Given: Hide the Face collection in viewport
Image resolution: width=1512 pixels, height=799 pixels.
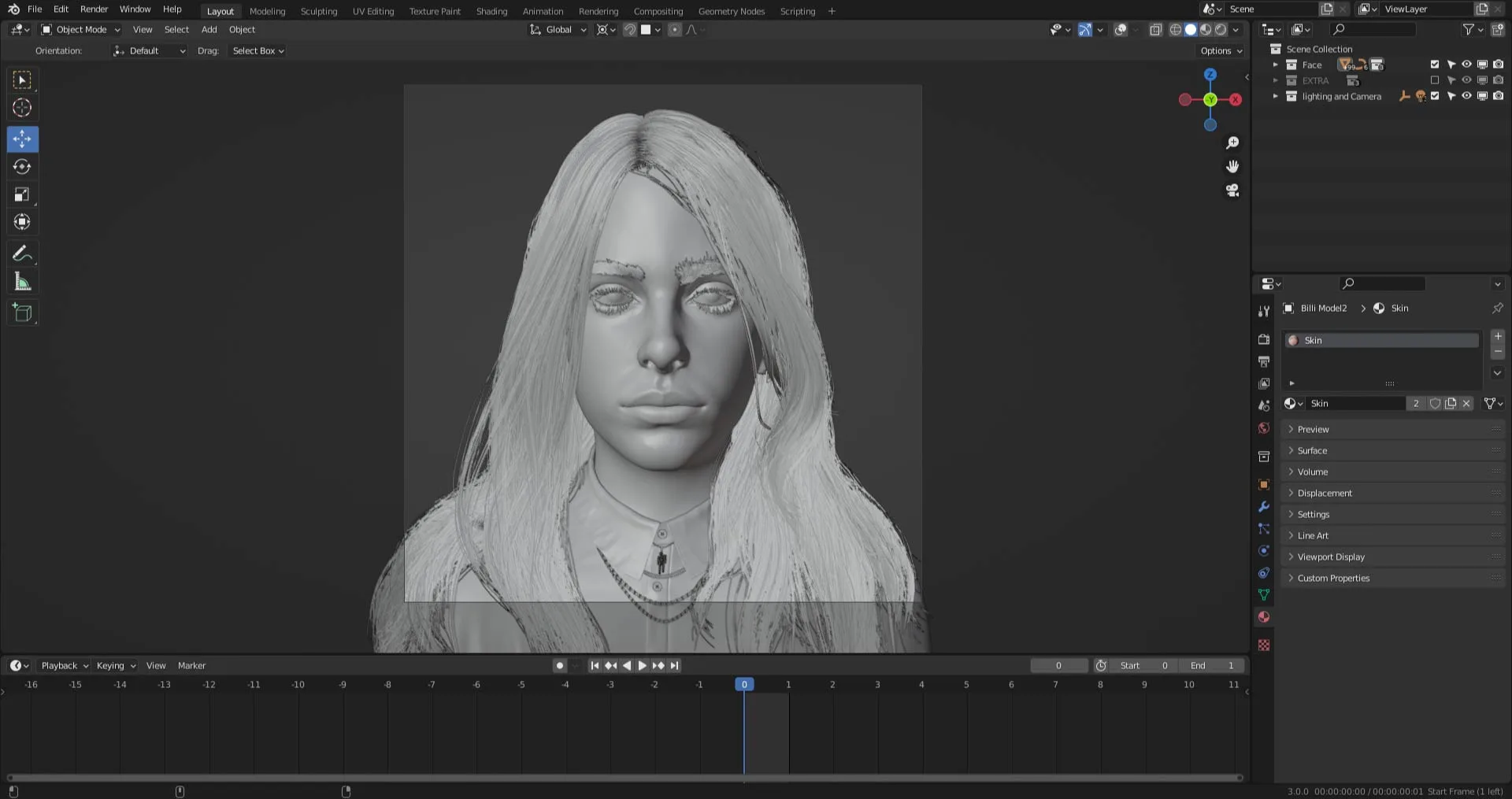Looking at the screenshot, I should (x=1466, y=65).
